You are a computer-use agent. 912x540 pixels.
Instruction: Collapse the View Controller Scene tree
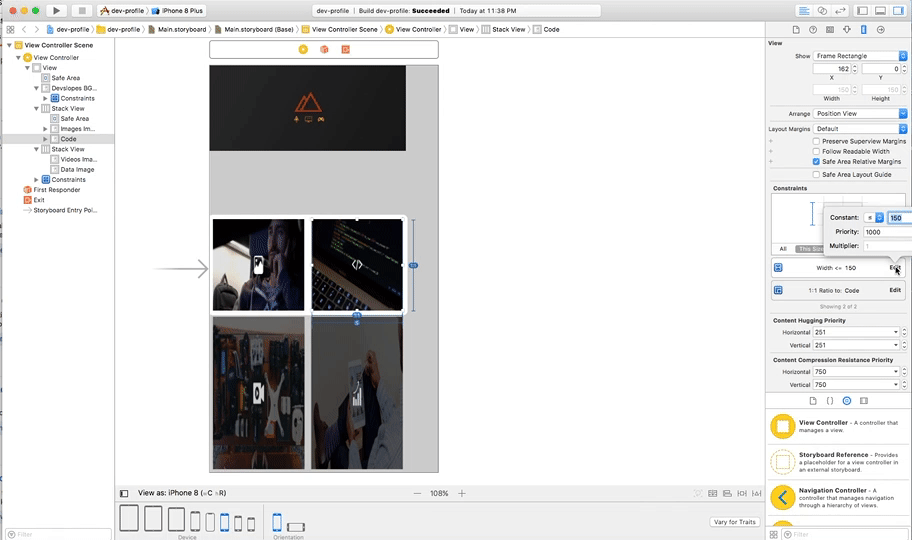[x=9, y=45]
